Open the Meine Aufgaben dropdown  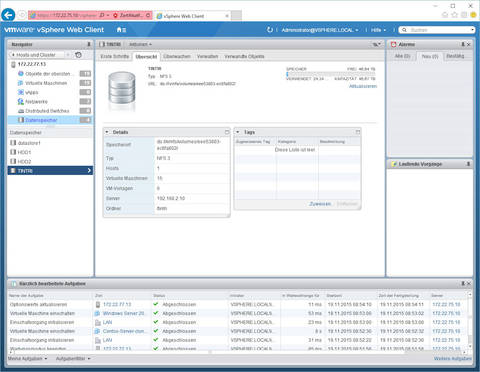tap(28, 359)
